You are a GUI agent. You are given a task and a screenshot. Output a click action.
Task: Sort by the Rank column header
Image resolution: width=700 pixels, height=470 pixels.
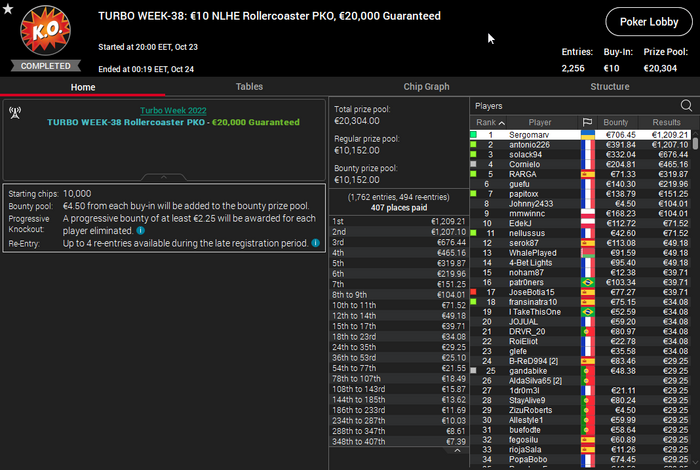[490, 122]
